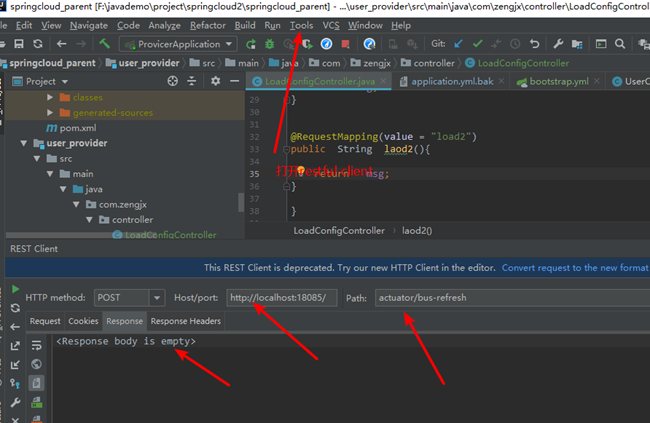Expand the generated-sources folder
The width and height of the screenshot is (650, 423).
coord(50,112)
